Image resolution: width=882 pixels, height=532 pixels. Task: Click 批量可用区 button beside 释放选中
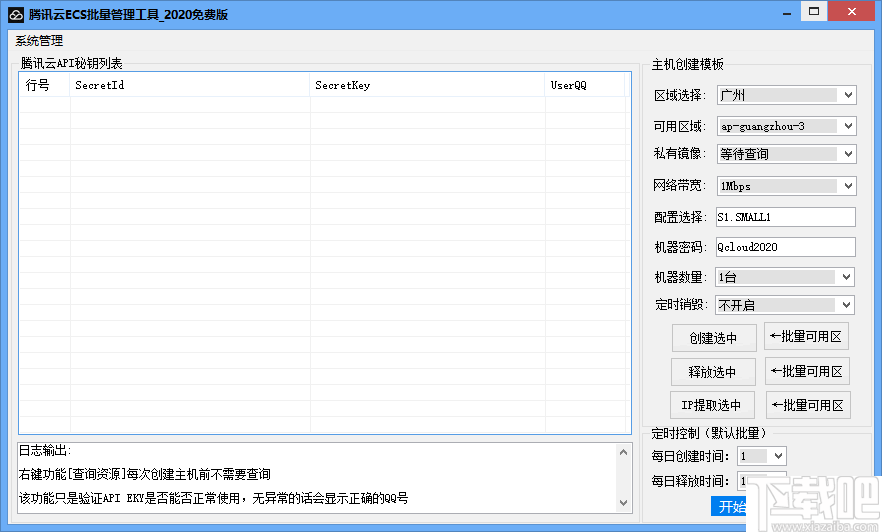coord(807,371)
